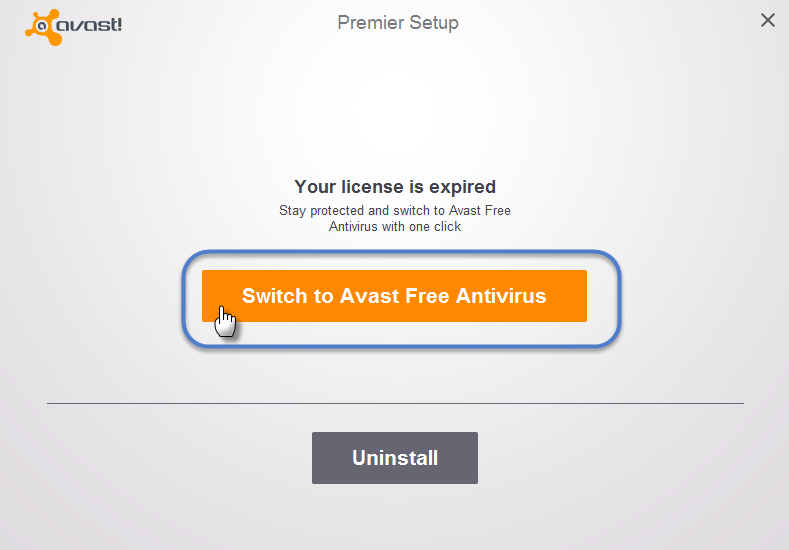
Task: Click the horizontal divider above Uninstall
Action: click(394, 403)
